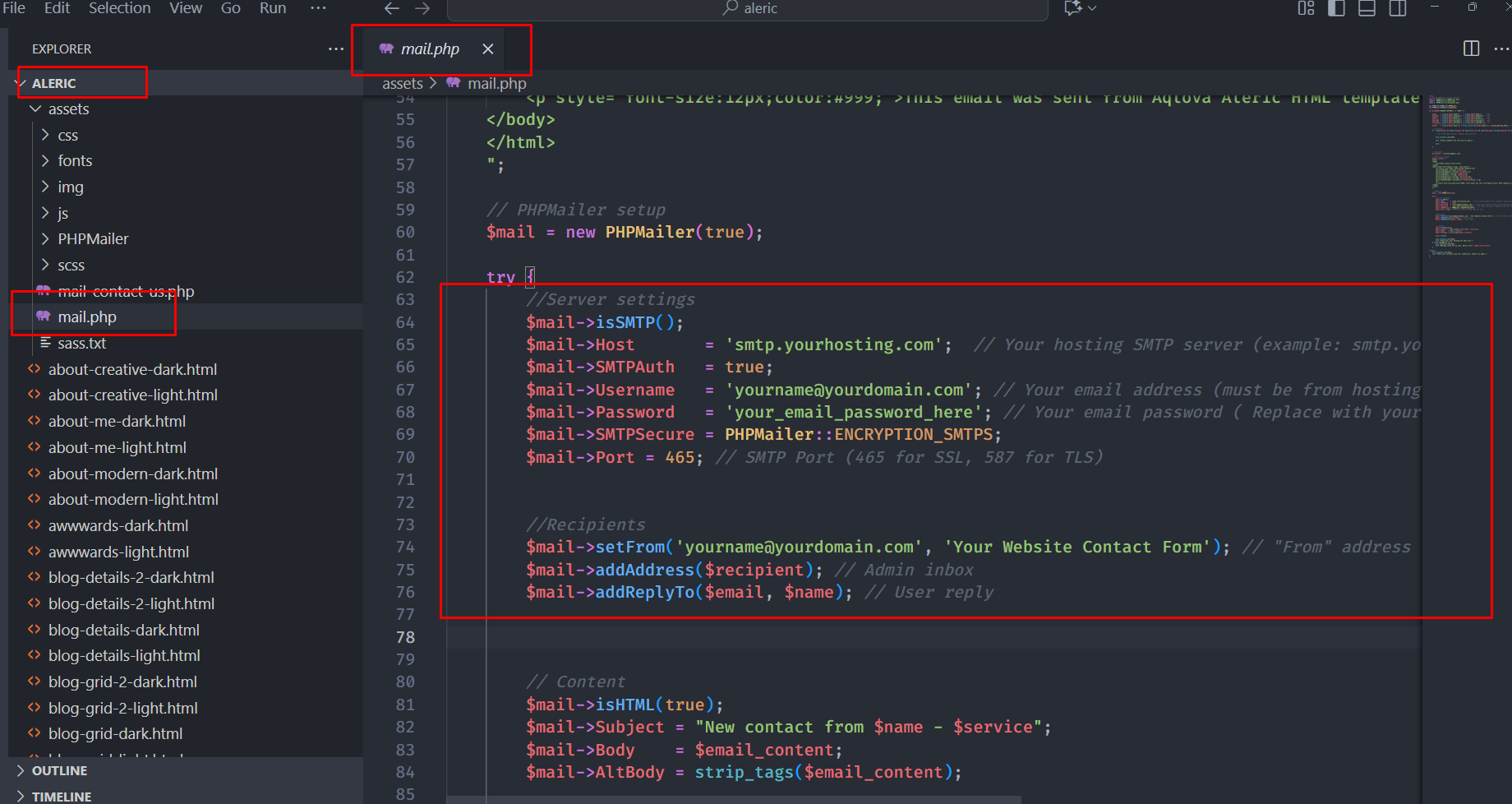This screenshot has width=1512, height=804.
Task: Open about-me-dark.html from the explorer
Action: click(117, 421)
